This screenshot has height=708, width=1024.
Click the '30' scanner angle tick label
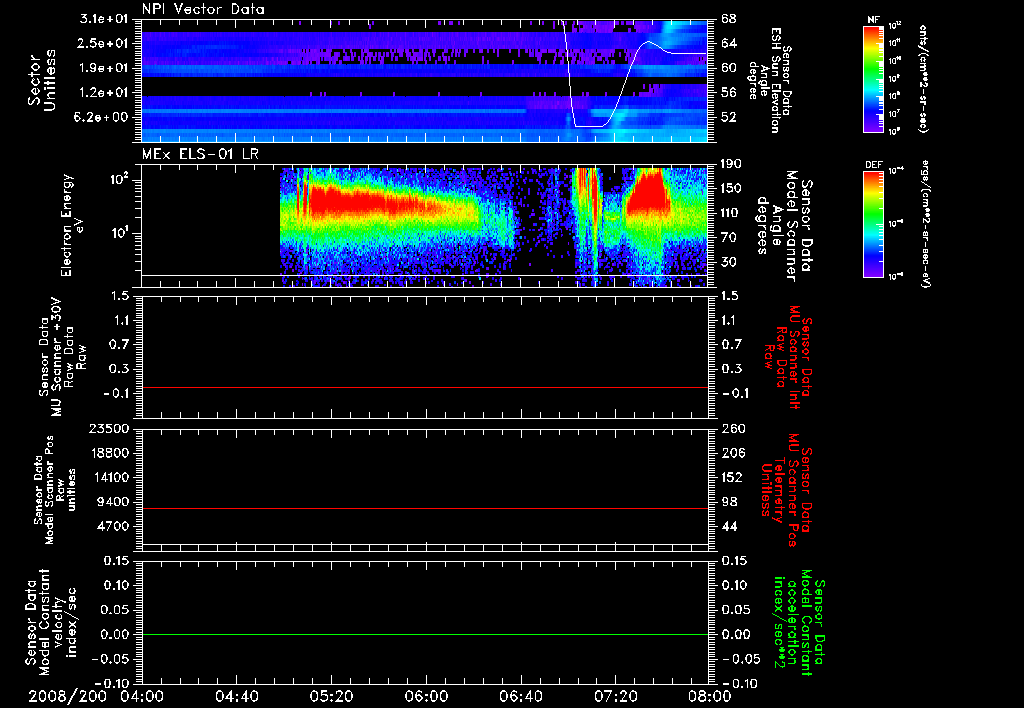coord(729,263)
